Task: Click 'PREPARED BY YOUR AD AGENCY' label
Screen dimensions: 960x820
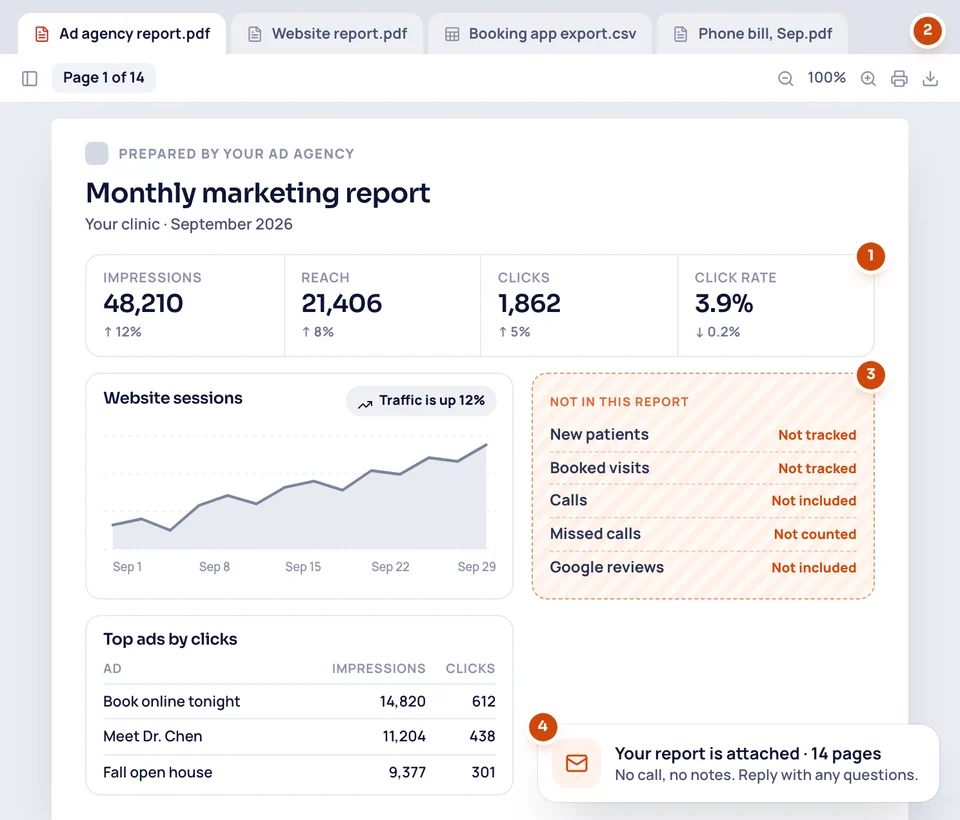Action: tap(236, 154)
